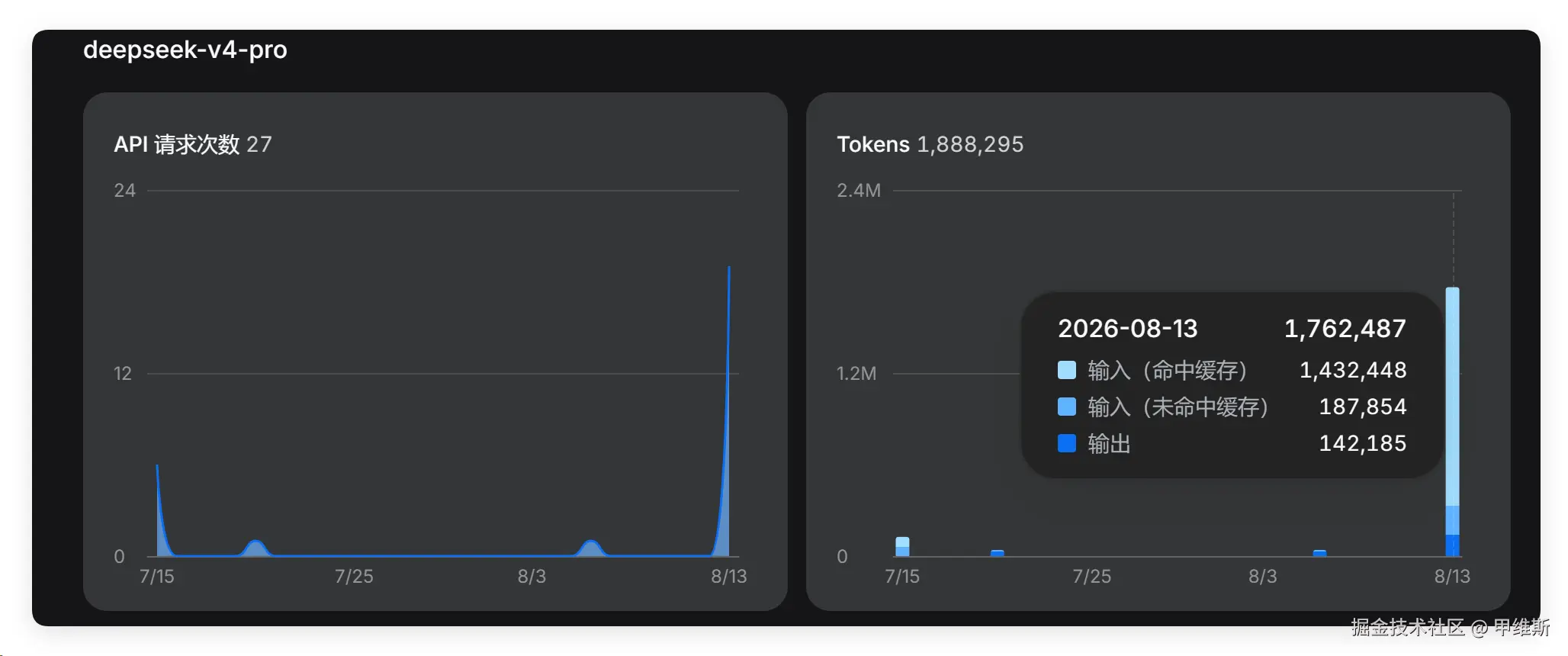1568x656 pixels.
Task: Click the API 请求次数 27 heading
Action: tap(193, 144)
